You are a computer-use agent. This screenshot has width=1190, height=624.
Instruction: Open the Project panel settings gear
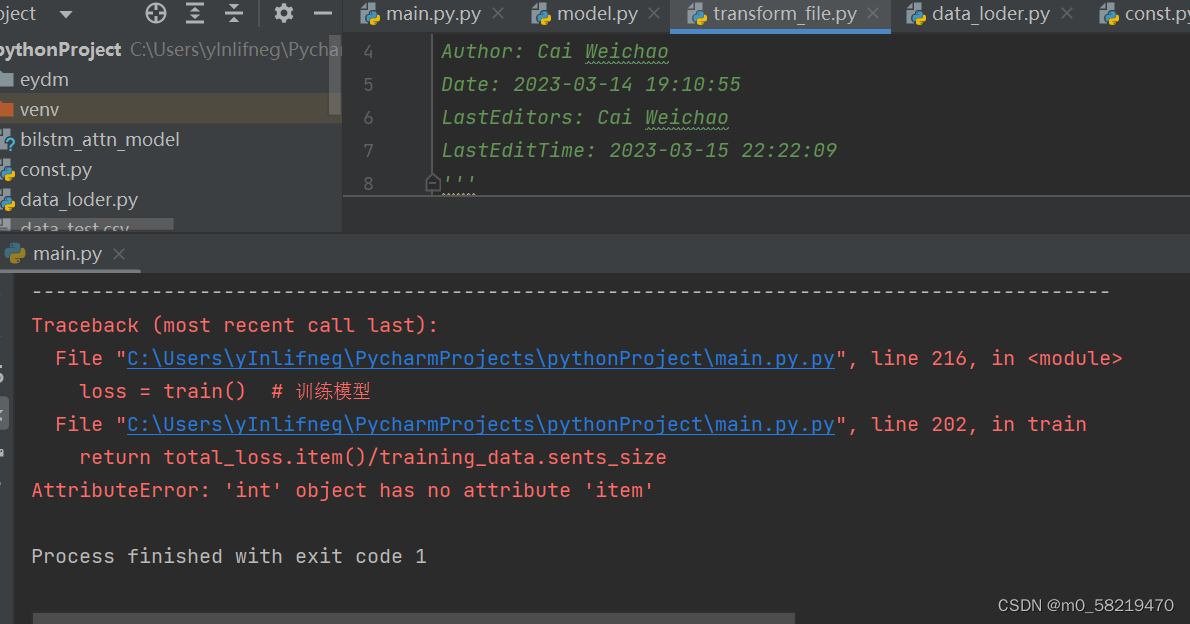point(283,14)
